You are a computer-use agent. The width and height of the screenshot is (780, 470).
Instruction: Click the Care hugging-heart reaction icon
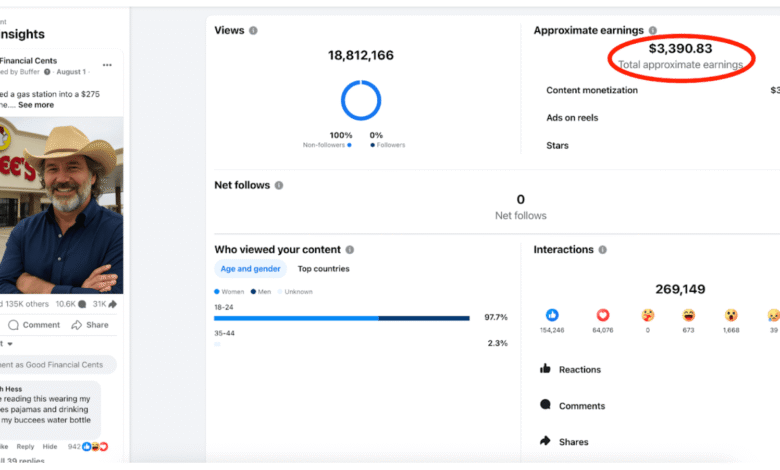click(646, 315)
